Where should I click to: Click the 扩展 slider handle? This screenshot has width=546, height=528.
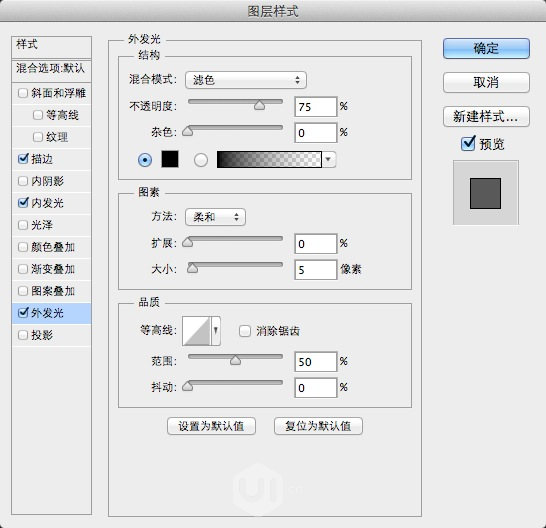click(x=188, y=242)
